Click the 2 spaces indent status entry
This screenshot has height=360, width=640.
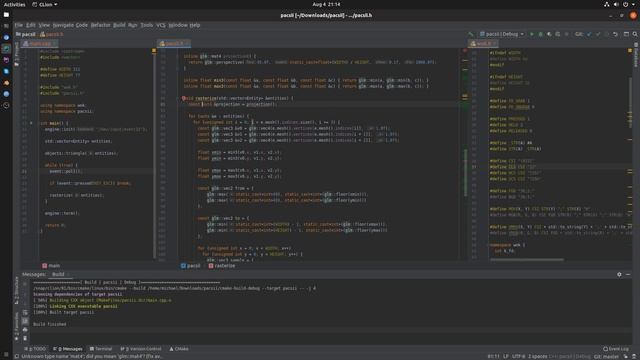point(538,356)
